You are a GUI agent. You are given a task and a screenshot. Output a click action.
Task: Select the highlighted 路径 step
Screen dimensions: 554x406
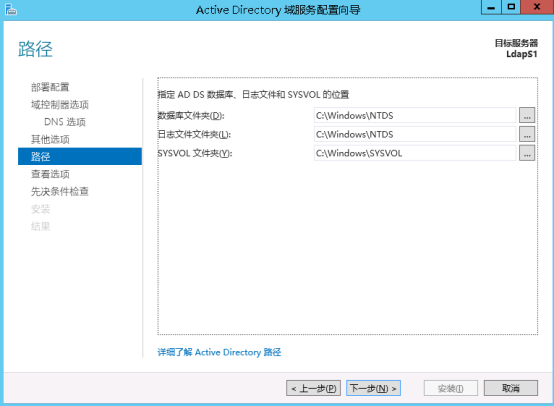[80, 156]
